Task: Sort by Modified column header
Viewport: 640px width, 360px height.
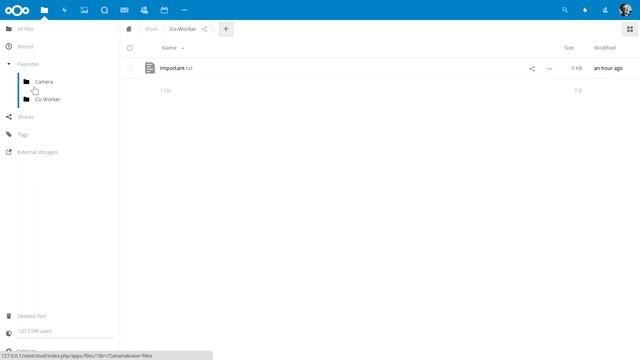Action: click(x=604, y=48)
